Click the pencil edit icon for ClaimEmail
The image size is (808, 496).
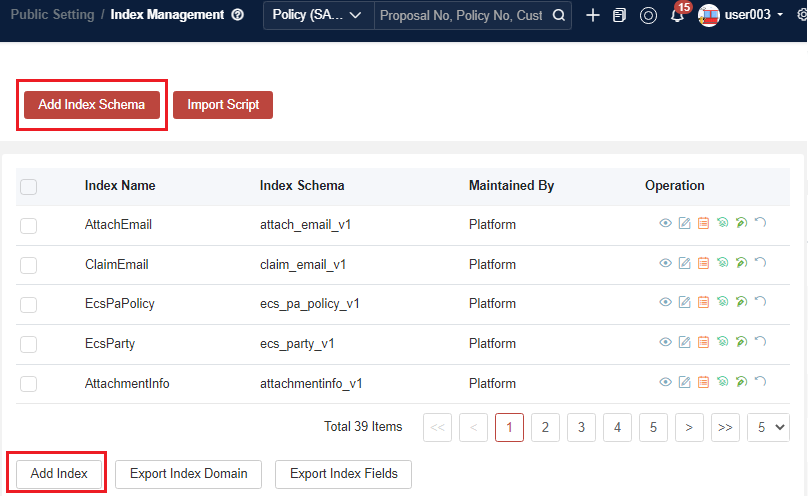coord(684,264)
